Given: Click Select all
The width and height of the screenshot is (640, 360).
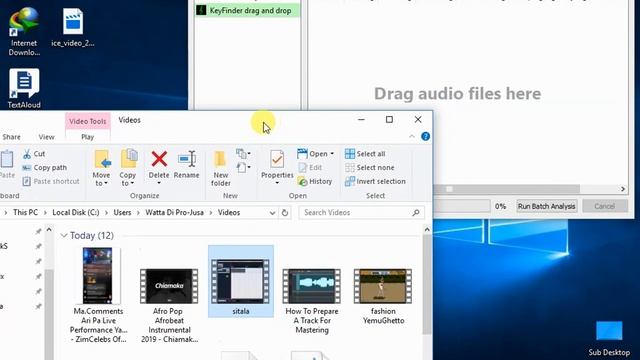Looking at the screenshot, I should [x=365, y=154].
